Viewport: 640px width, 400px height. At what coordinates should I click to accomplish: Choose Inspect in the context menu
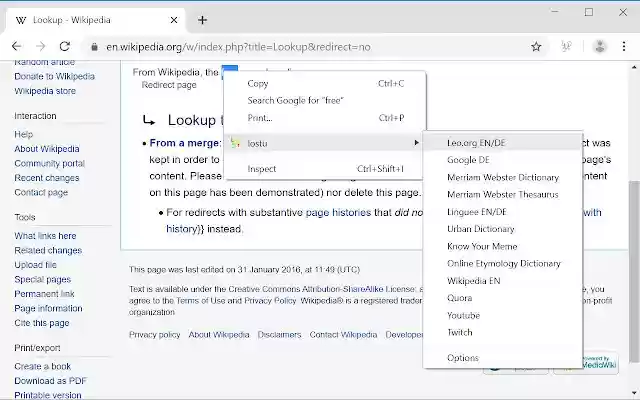325,169
